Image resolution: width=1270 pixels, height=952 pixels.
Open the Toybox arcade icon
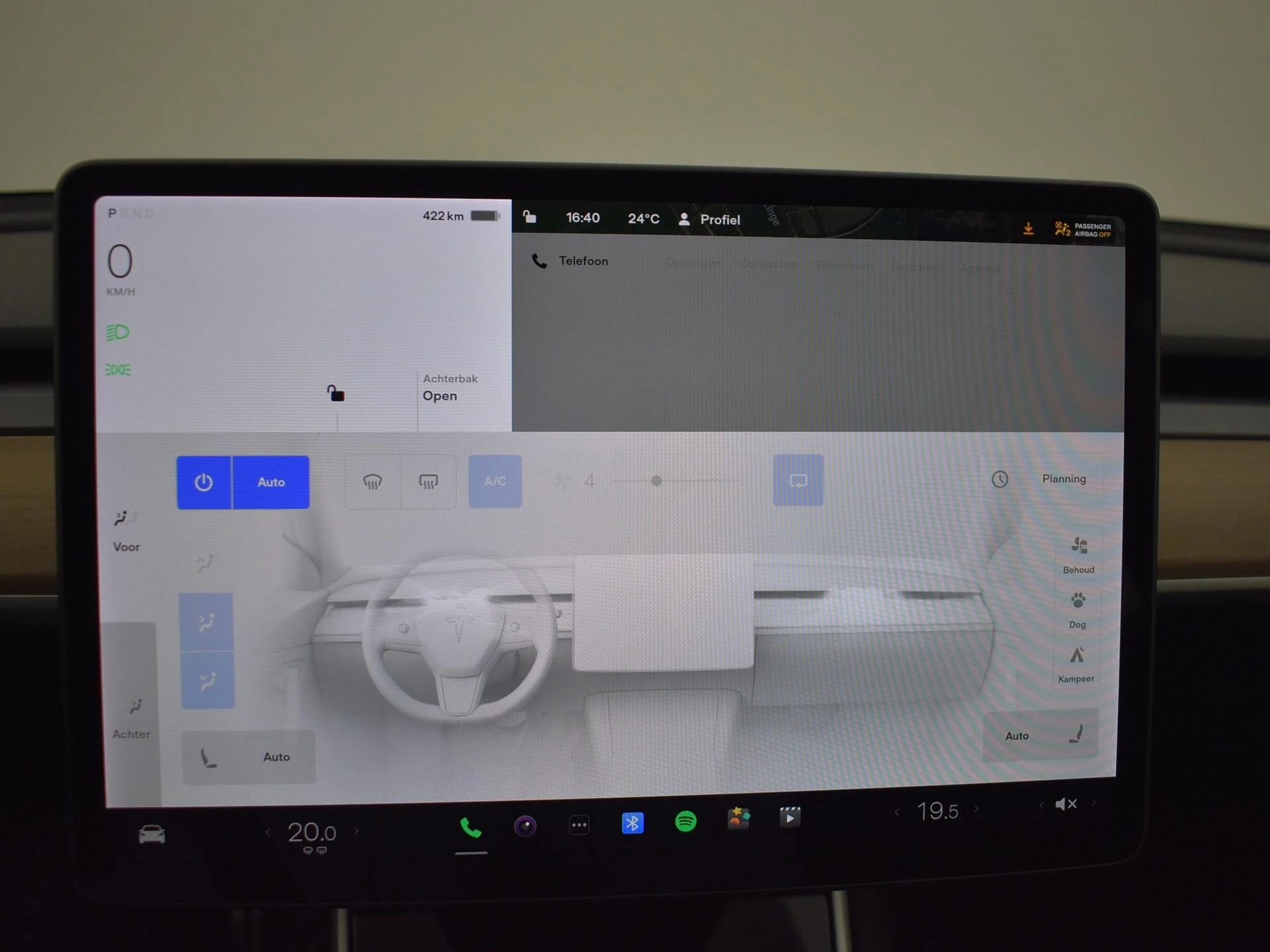point(738,819)
